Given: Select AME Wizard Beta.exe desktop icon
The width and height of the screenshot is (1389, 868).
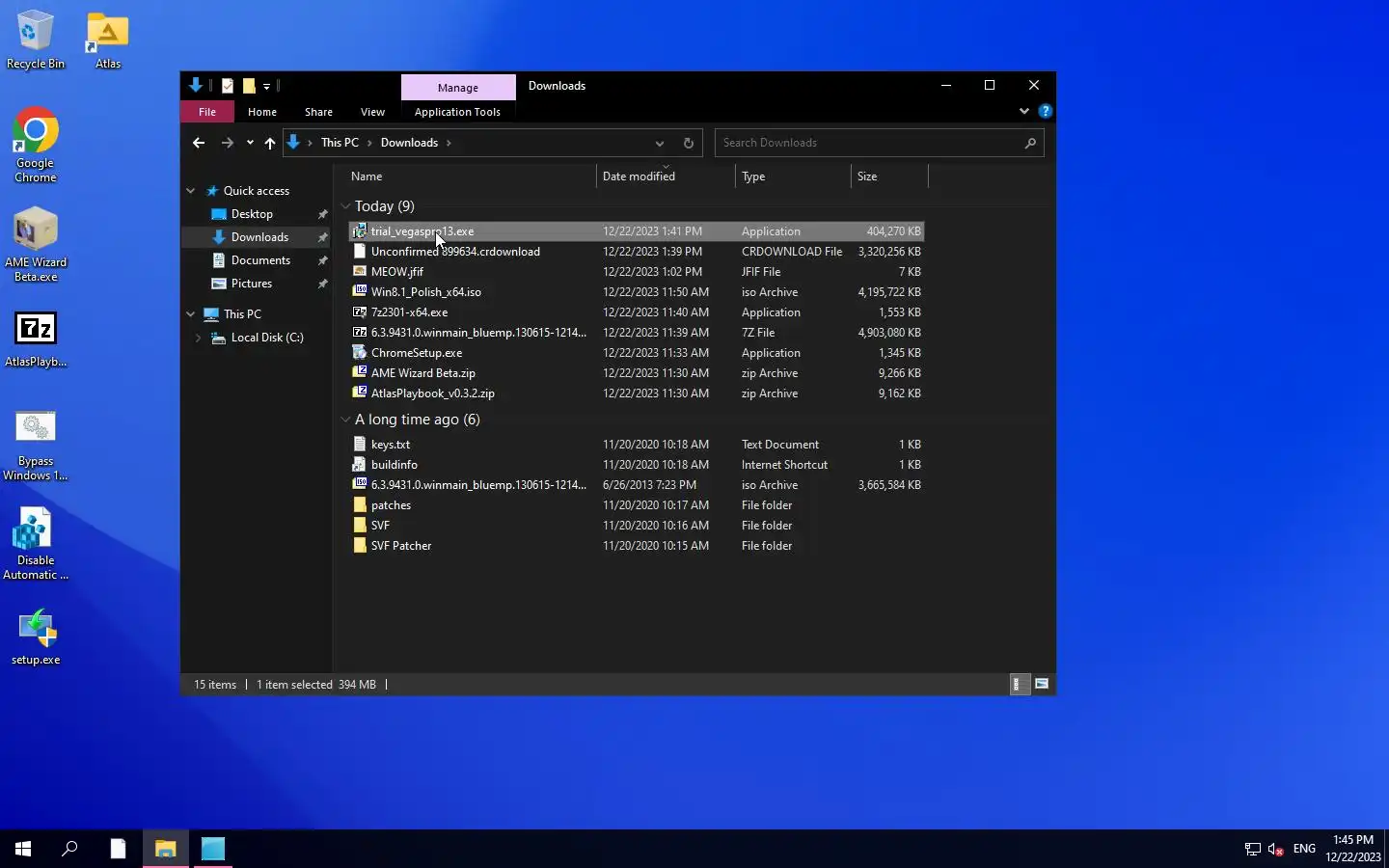Looking at the screenshot, I should 36,245.
